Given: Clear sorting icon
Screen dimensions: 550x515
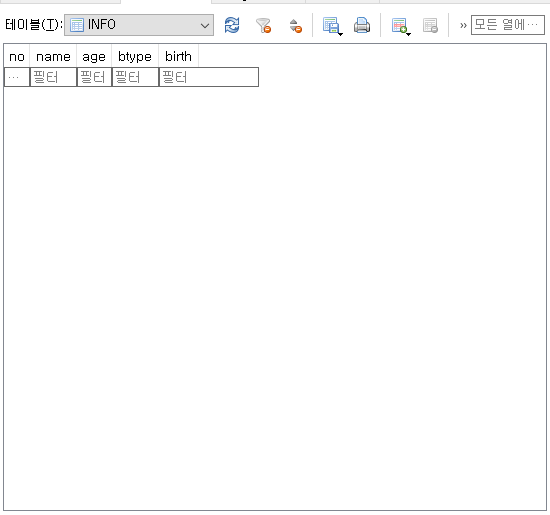Looking at the screenshot, I should click(x=295, y=26).
